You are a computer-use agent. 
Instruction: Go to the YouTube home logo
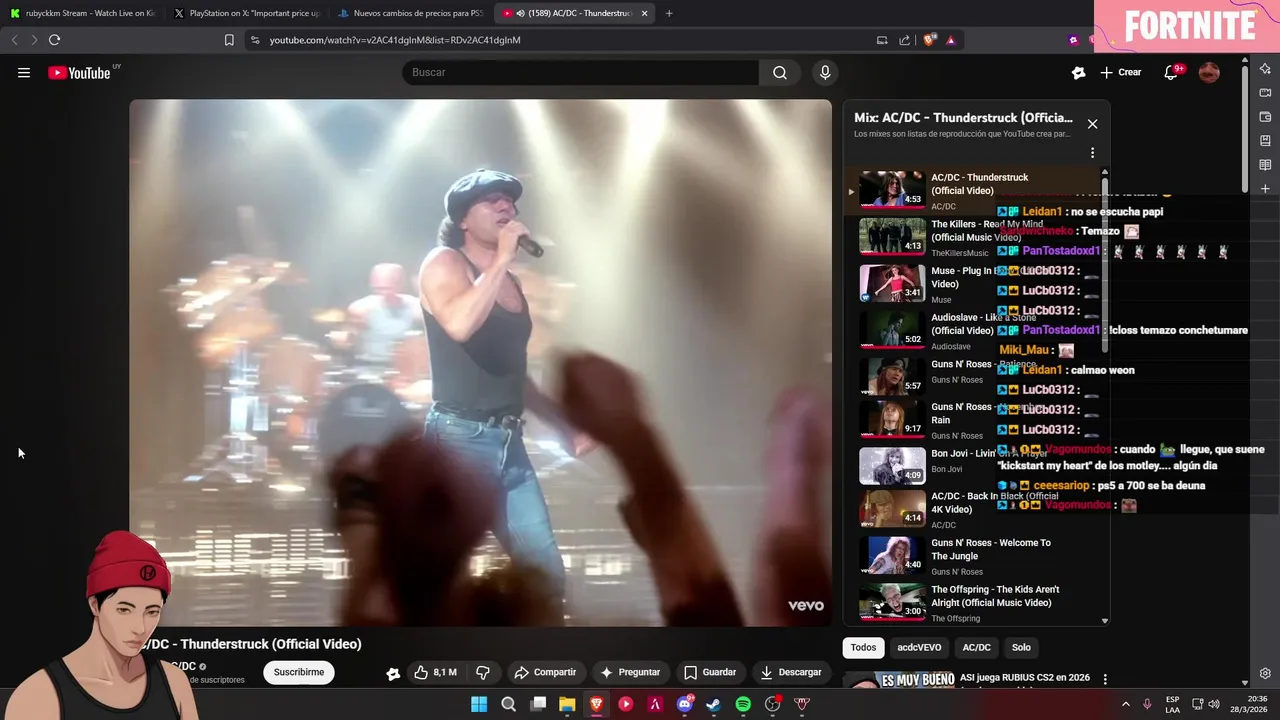79,72
